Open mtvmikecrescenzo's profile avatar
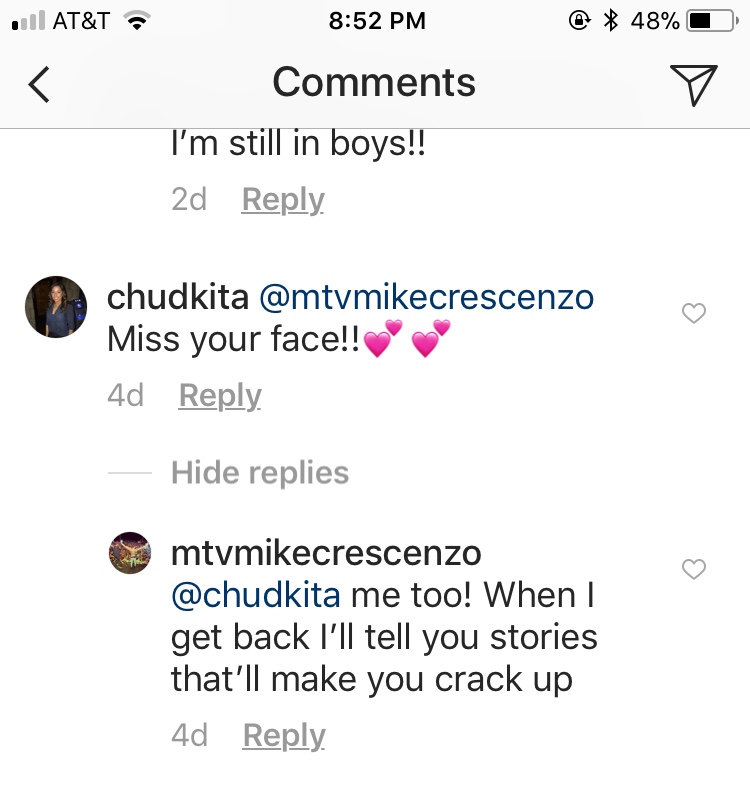750x800 pixels. (x=130, y=553)
